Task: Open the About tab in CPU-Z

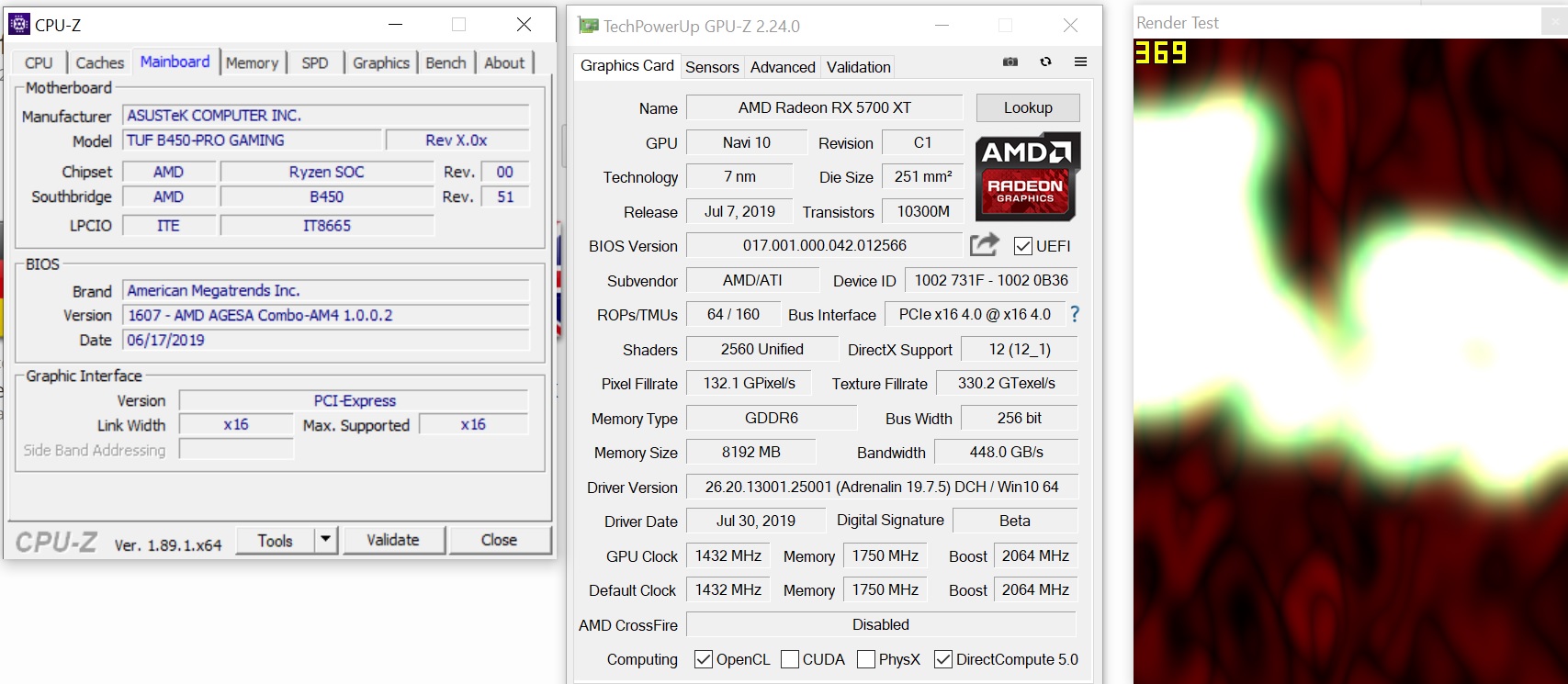Action: coord(504,62)
